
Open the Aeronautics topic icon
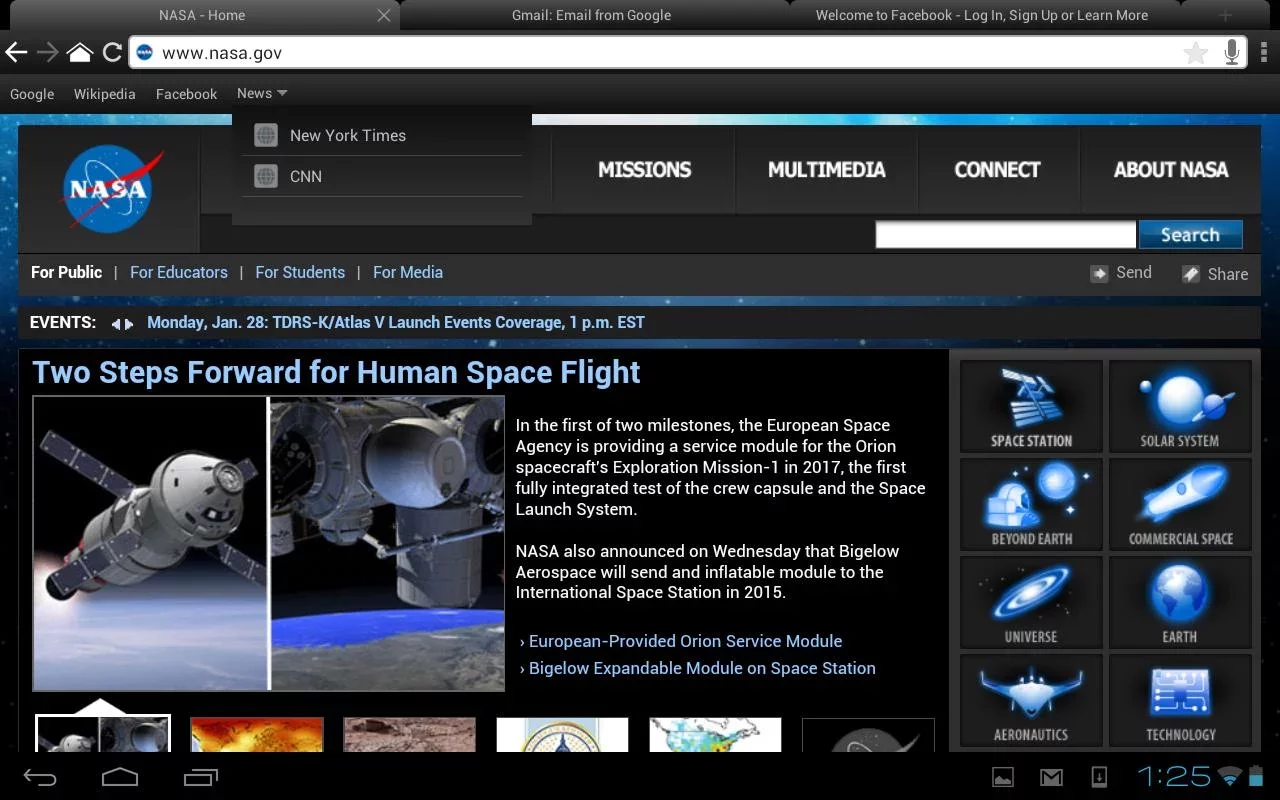1031,700
